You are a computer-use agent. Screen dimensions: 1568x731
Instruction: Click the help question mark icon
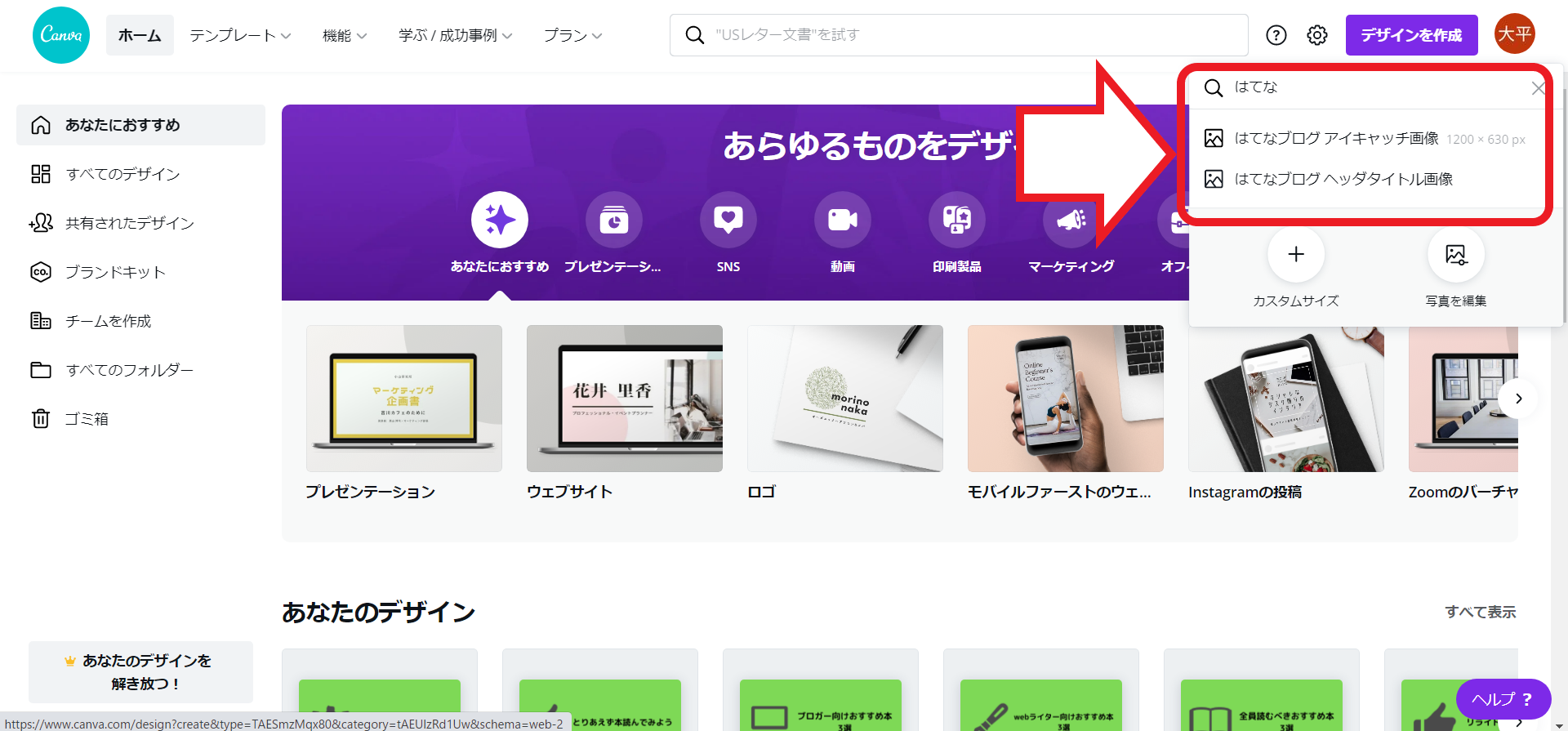pyautogui.click(x=1276, y=35)
